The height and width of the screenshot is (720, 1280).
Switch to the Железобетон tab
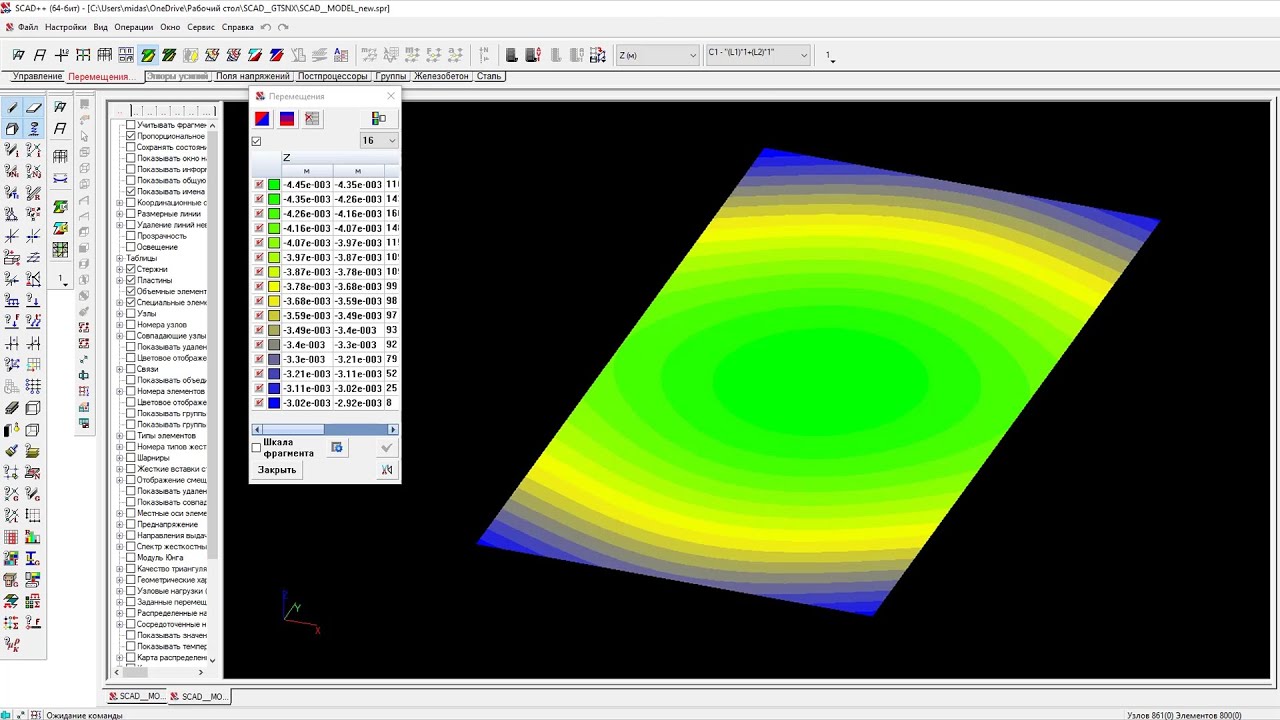point(441,76)
